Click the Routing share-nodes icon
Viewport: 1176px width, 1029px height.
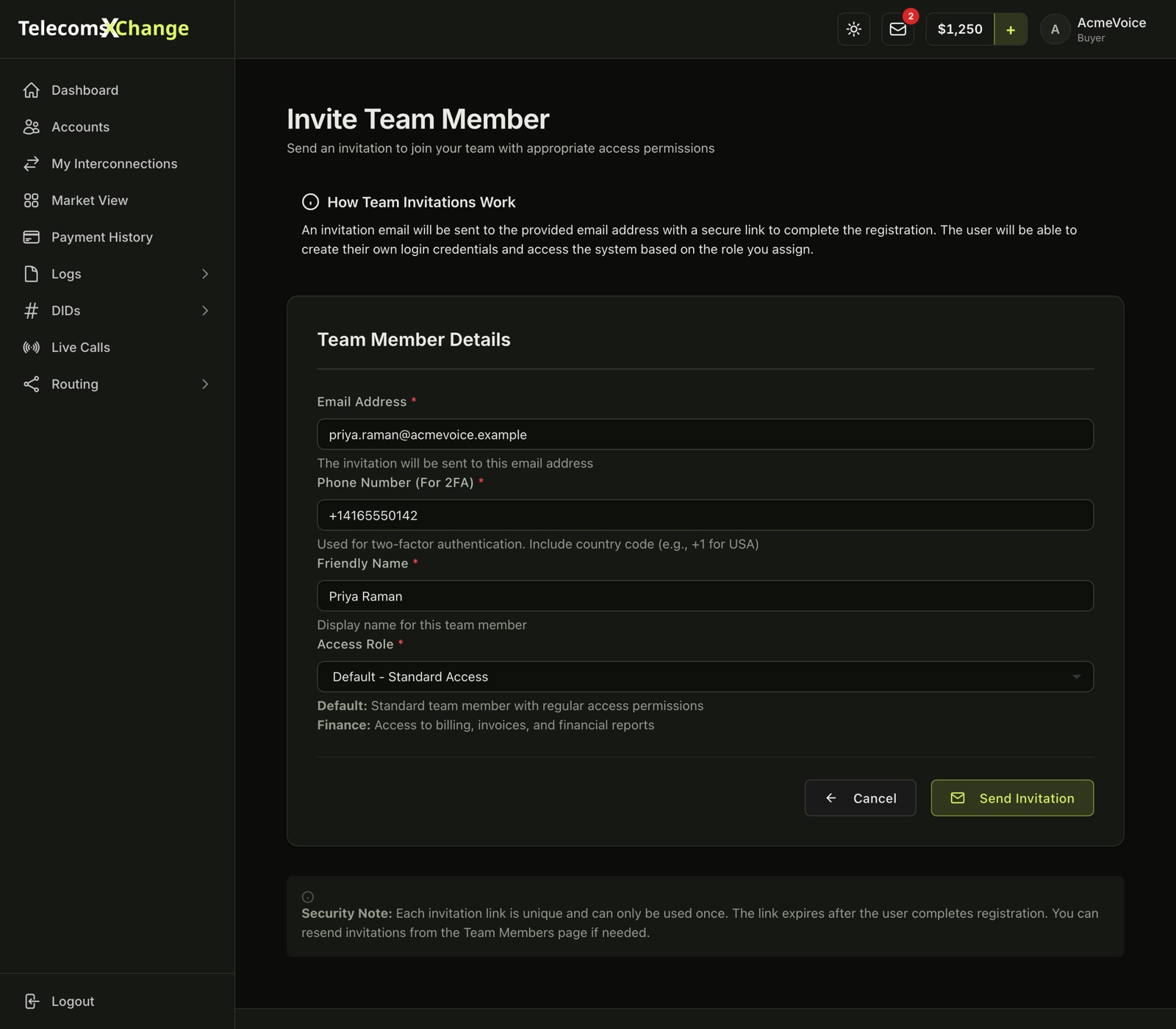point(31,384)
